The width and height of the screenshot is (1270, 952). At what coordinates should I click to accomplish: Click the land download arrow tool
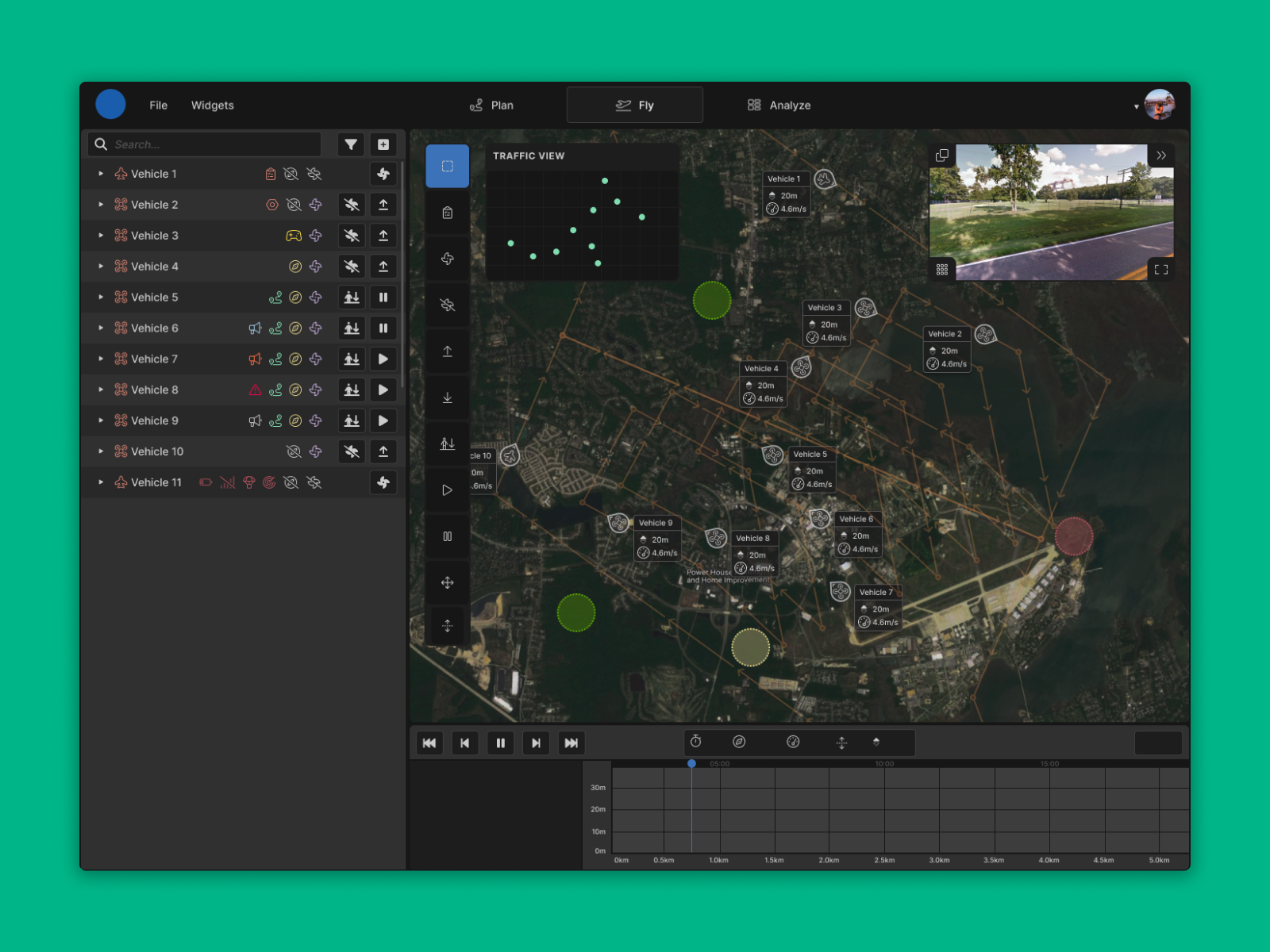point(448,397)
